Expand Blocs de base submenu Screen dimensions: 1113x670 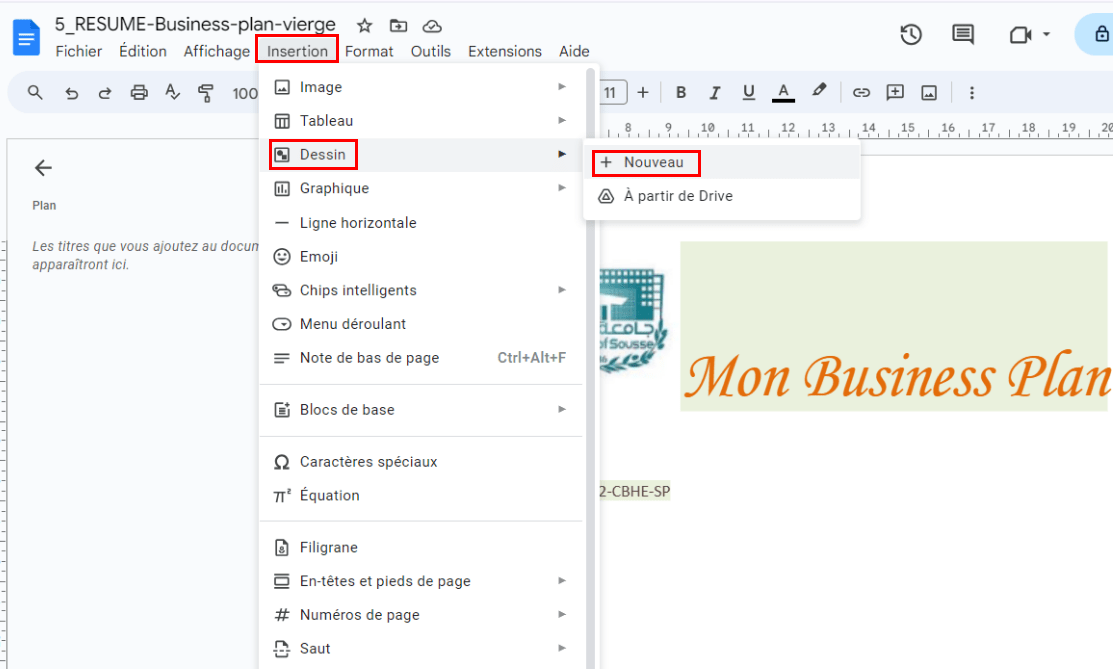422,410
